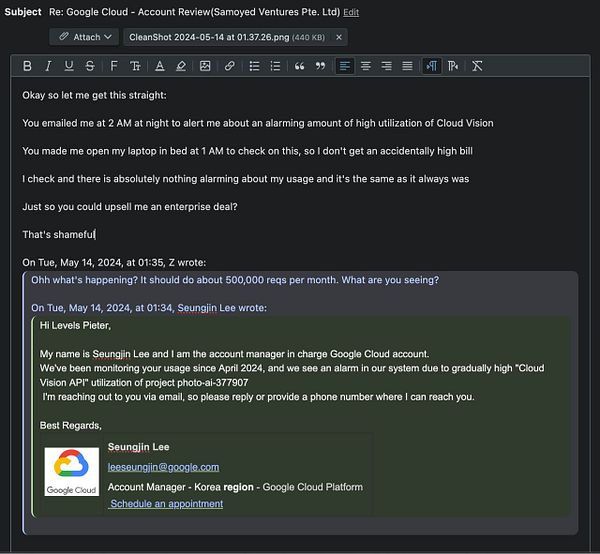Apply strikethrough formatting
The height and width of the screenshot is (554, 600).
pyautogui.click(x=90, y=66)
